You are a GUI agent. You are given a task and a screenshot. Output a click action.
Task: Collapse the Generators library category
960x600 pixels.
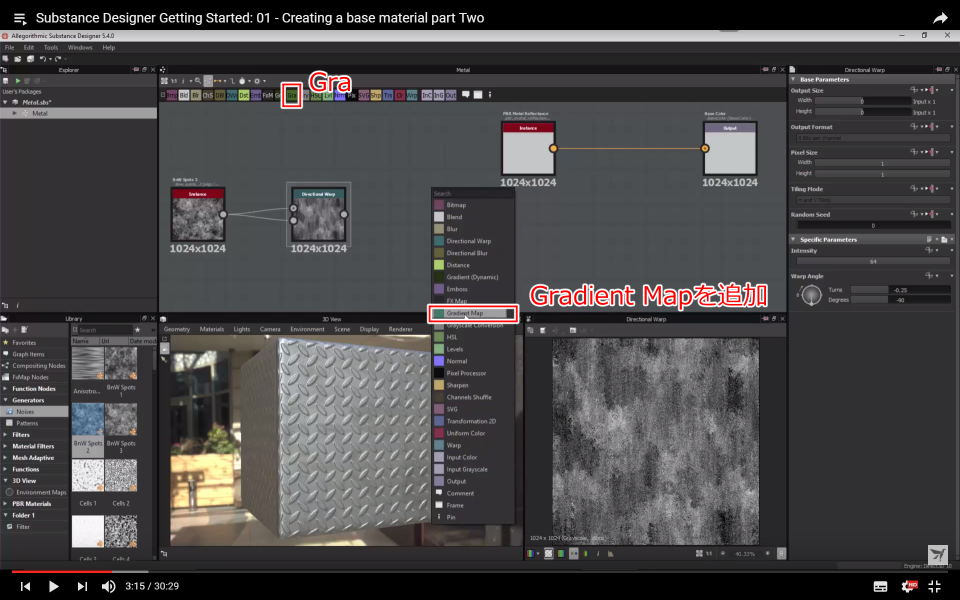[6, 400]
